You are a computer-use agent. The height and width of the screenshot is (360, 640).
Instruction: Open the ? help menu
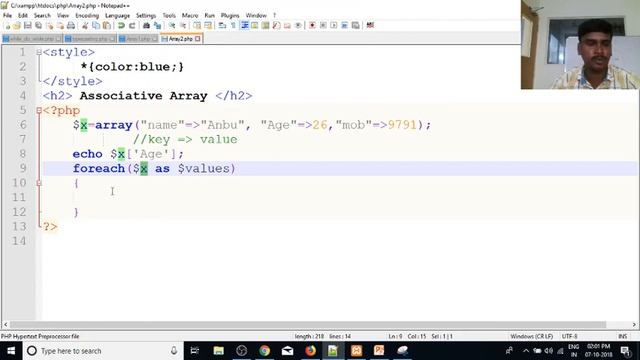[x=274, y=16]
